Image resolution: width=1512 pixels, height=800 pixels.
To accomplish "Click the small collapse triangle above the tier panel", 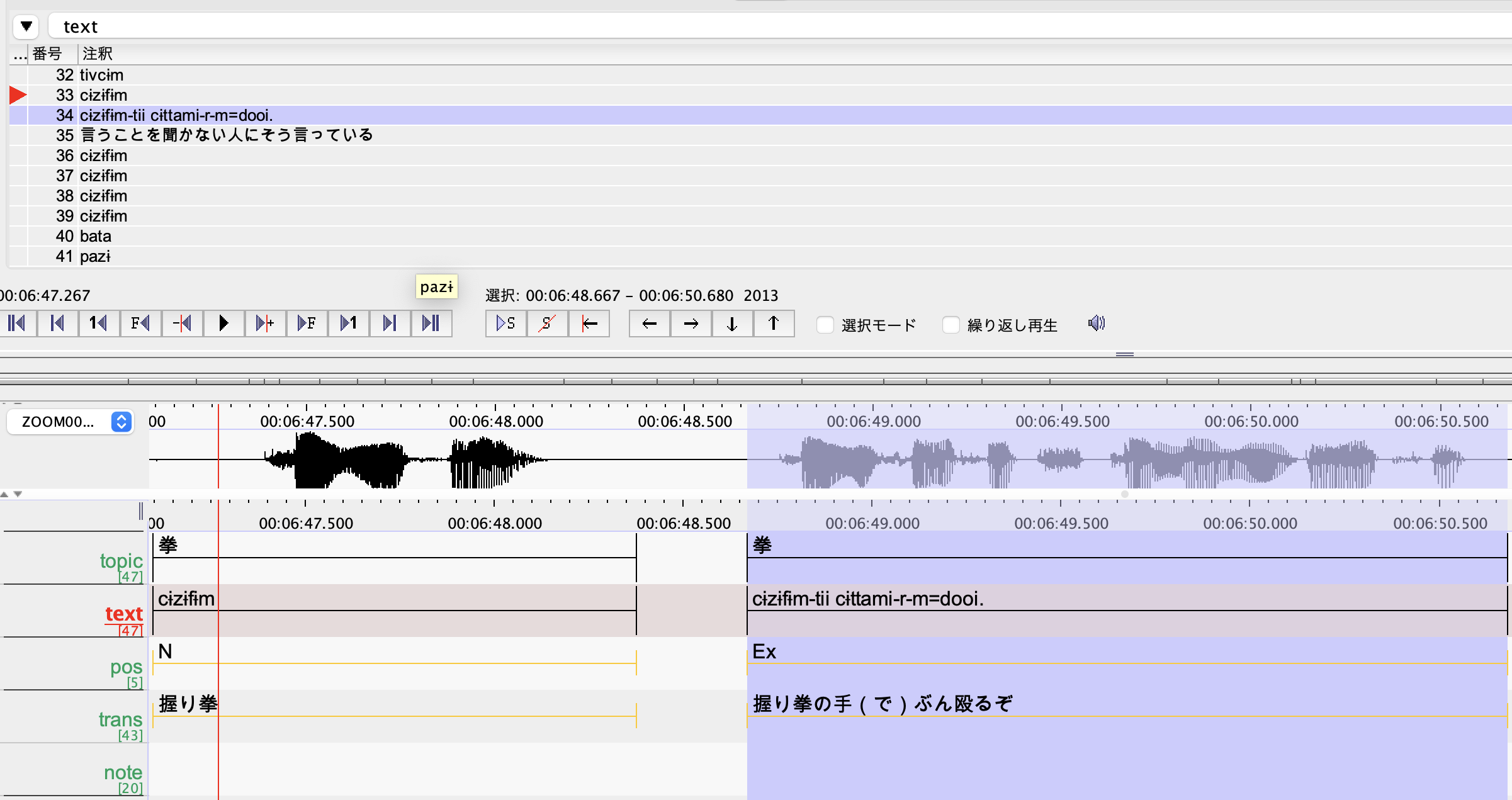I will pos(6,494).
